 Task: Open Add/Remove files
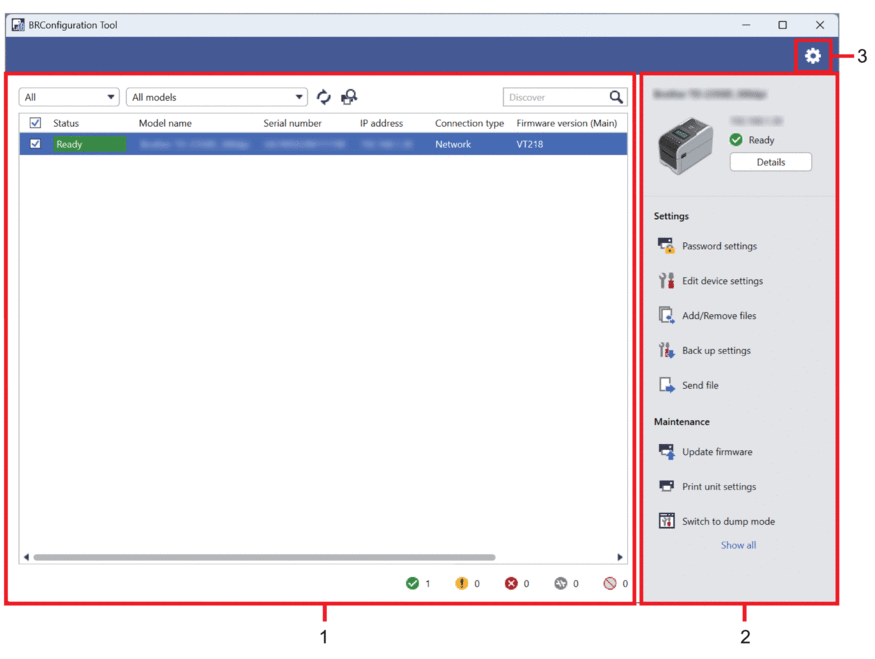[x=718, y=316]
